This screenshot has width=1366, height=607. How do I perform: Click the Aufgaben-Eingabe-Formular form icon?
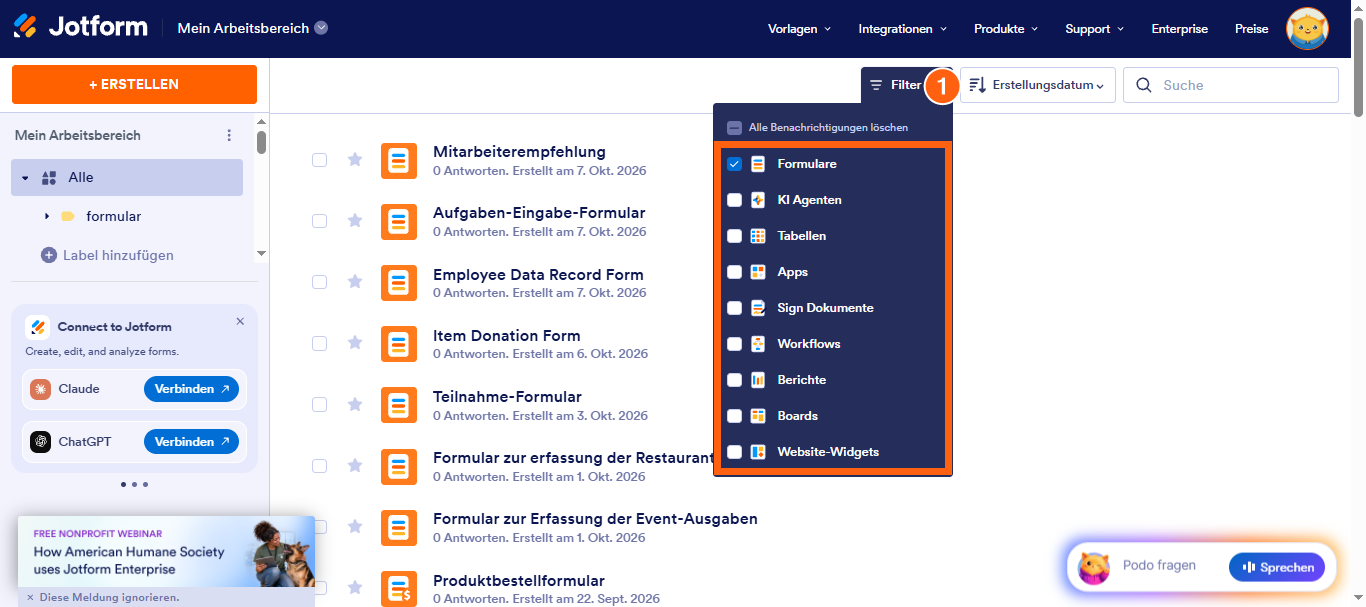[x=399, y=221]
